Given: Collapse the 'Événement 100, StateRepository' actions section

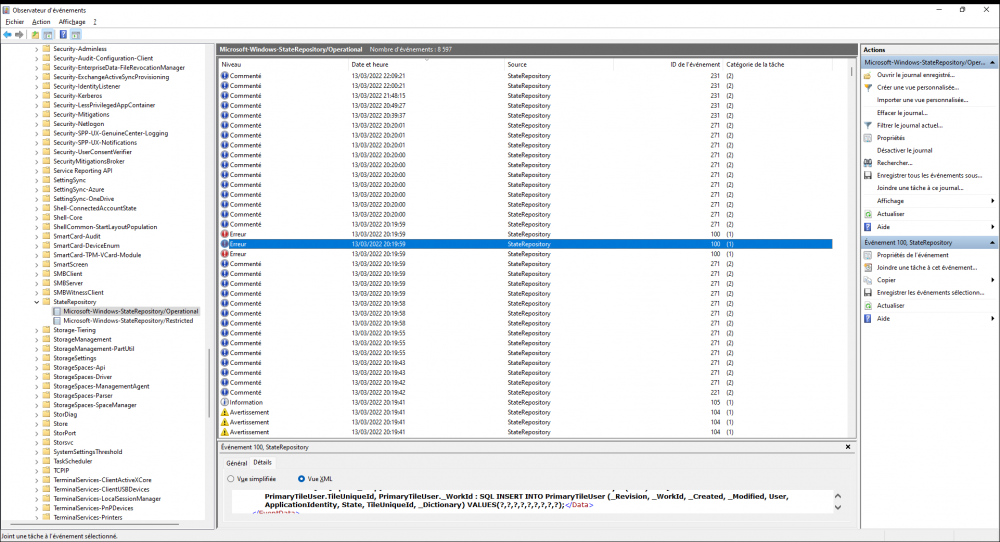Looking at the screenshot, I should coord(992,243).
